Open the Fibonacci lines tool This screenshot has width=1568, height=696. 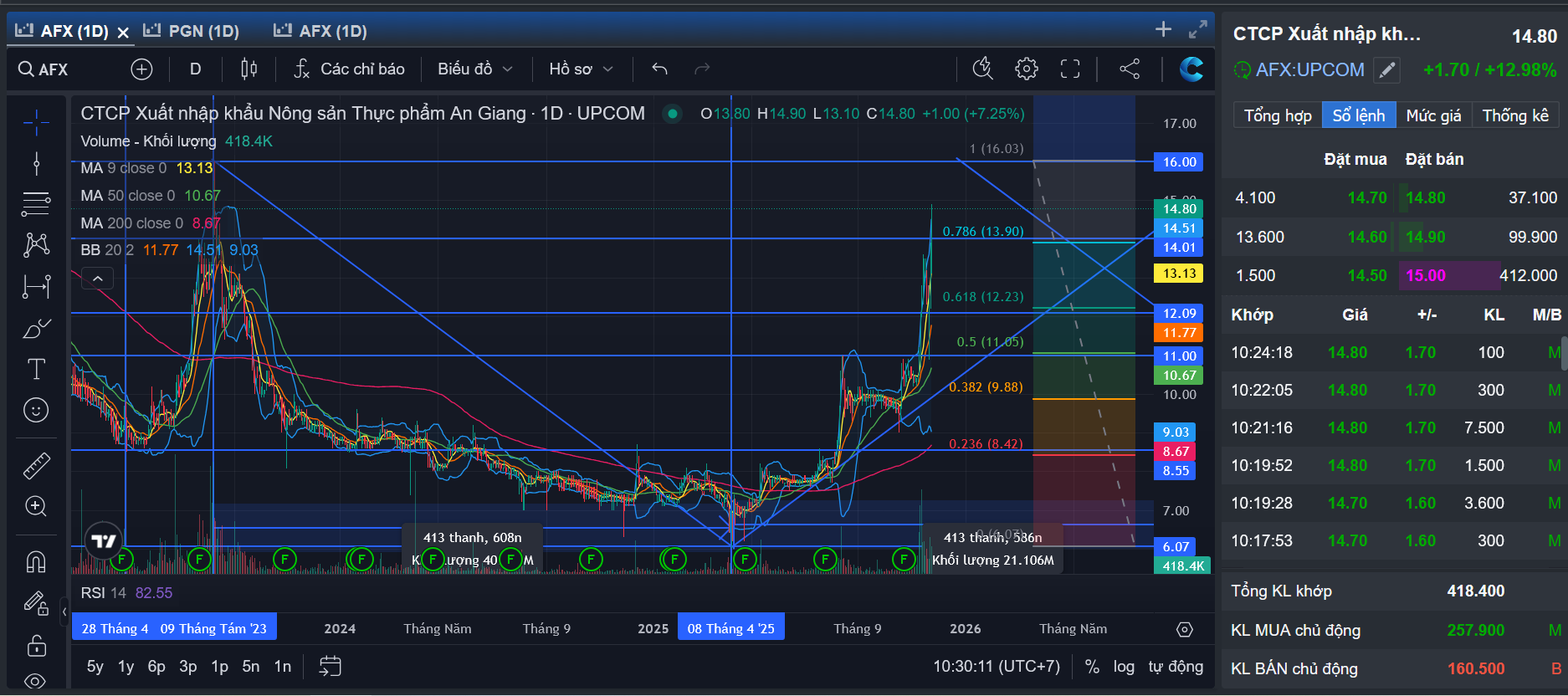(36, 203)
